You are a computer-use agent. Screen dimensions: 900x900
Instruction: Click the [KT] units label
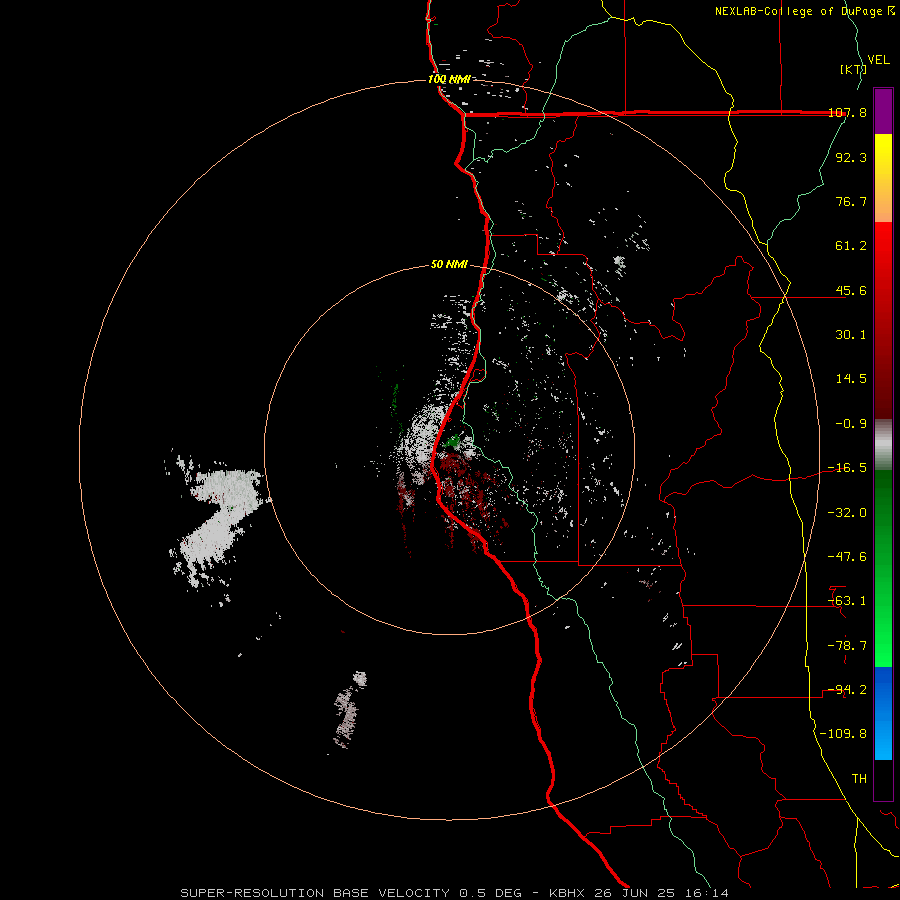pyautogui.click(x=853, y=69)
